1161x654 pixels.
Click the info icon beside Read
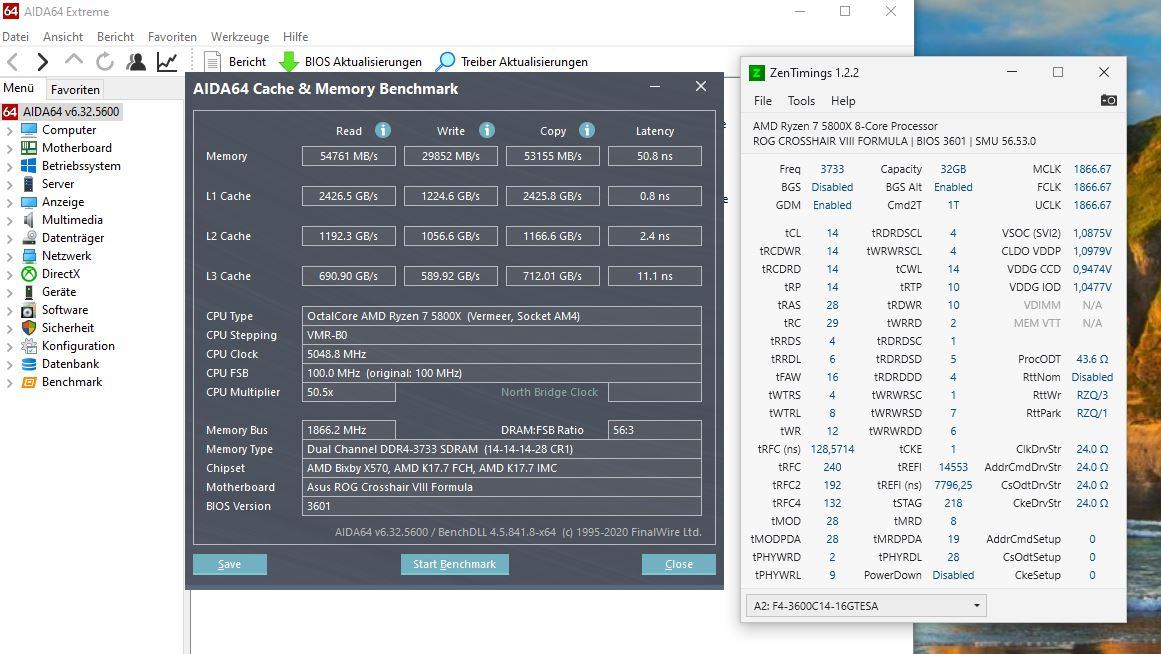[x=383, y=130]
